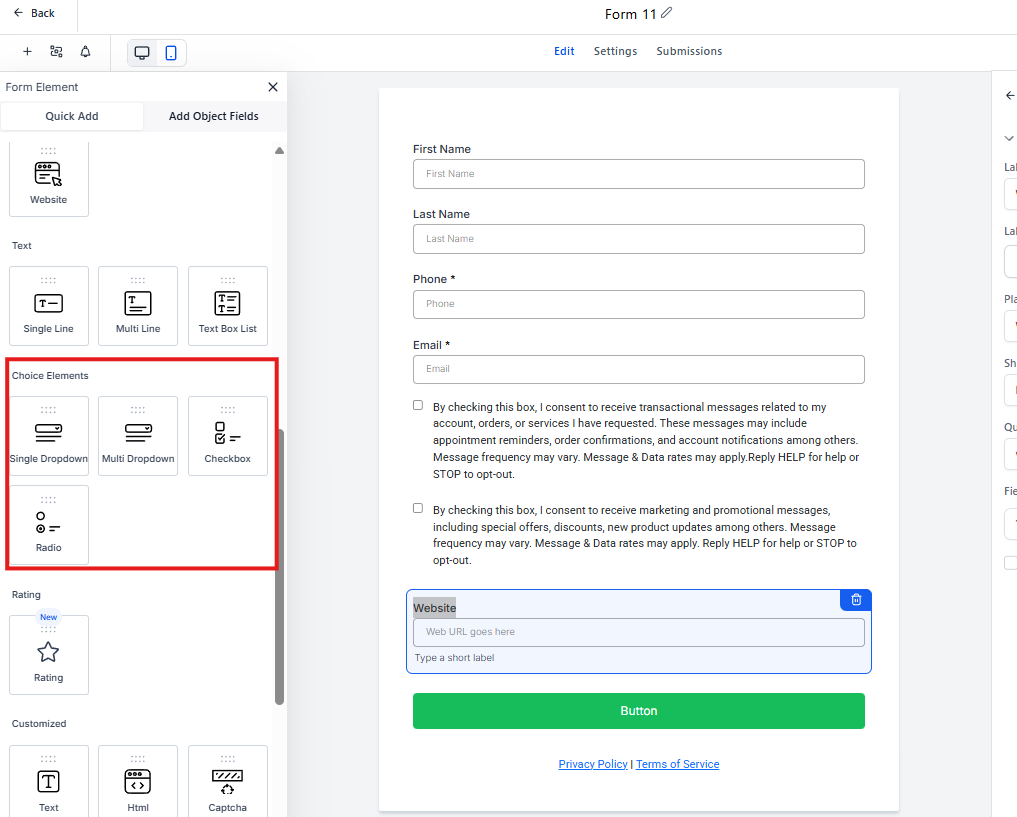The width and height of the screenshot is (1017, 817).
Task: Select the Text Box List element
Action: 227,306
